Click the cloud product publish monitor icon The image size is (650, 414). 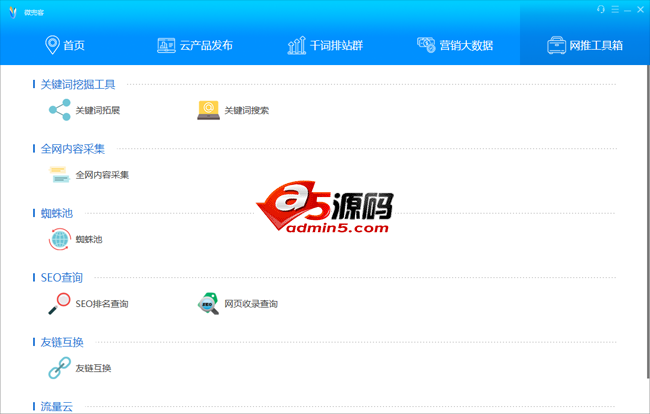pyautogui.click(x=166, y=45)
